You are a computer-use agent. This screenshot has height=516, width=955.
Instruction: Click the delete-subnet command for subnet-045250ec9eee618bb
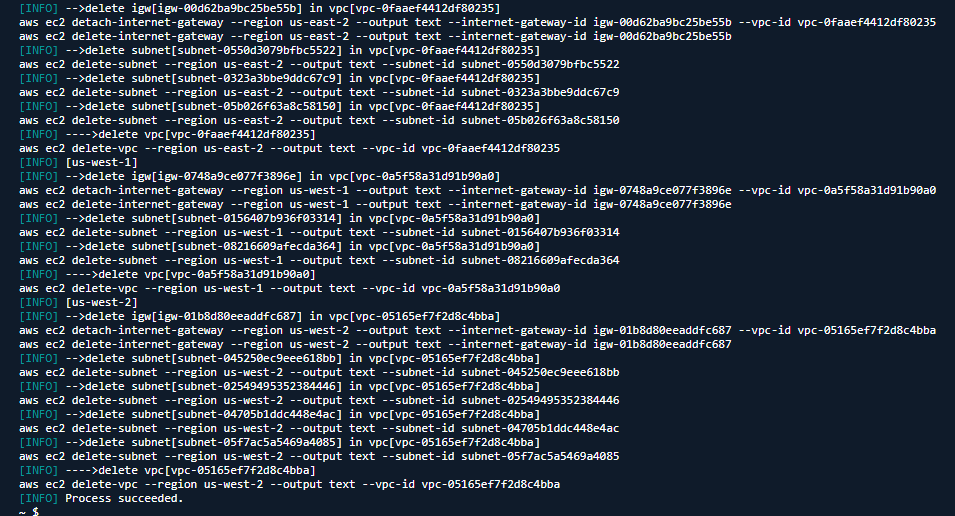[319, 372]
